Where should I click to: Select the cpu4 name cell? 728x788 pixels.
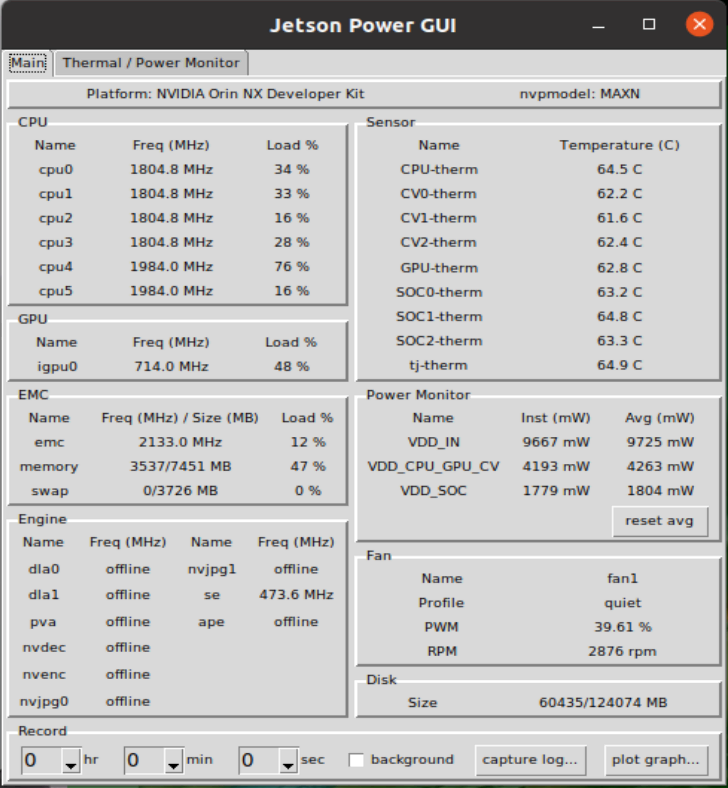56,266
